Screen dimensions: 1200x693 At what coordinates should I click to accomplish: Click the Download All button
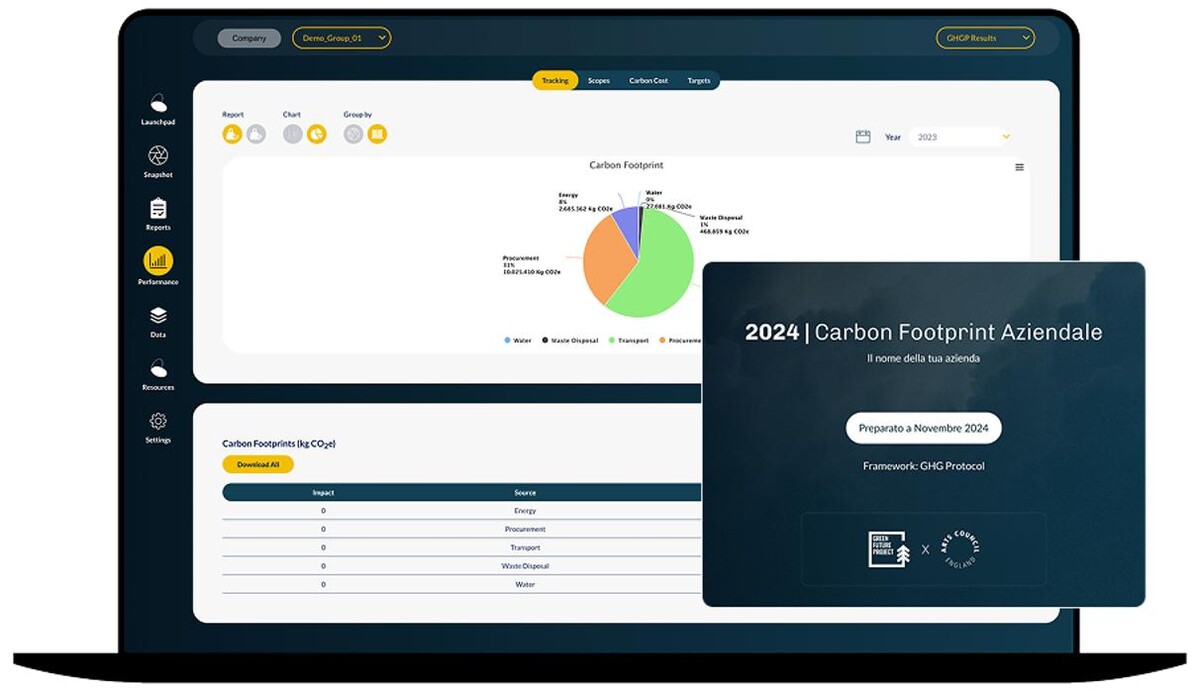pyautogui.click(x=258, y=464)
